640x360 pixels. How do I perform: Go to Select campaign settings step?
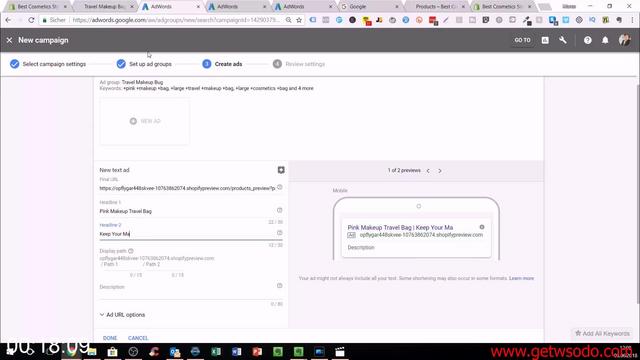click(48, 64)
